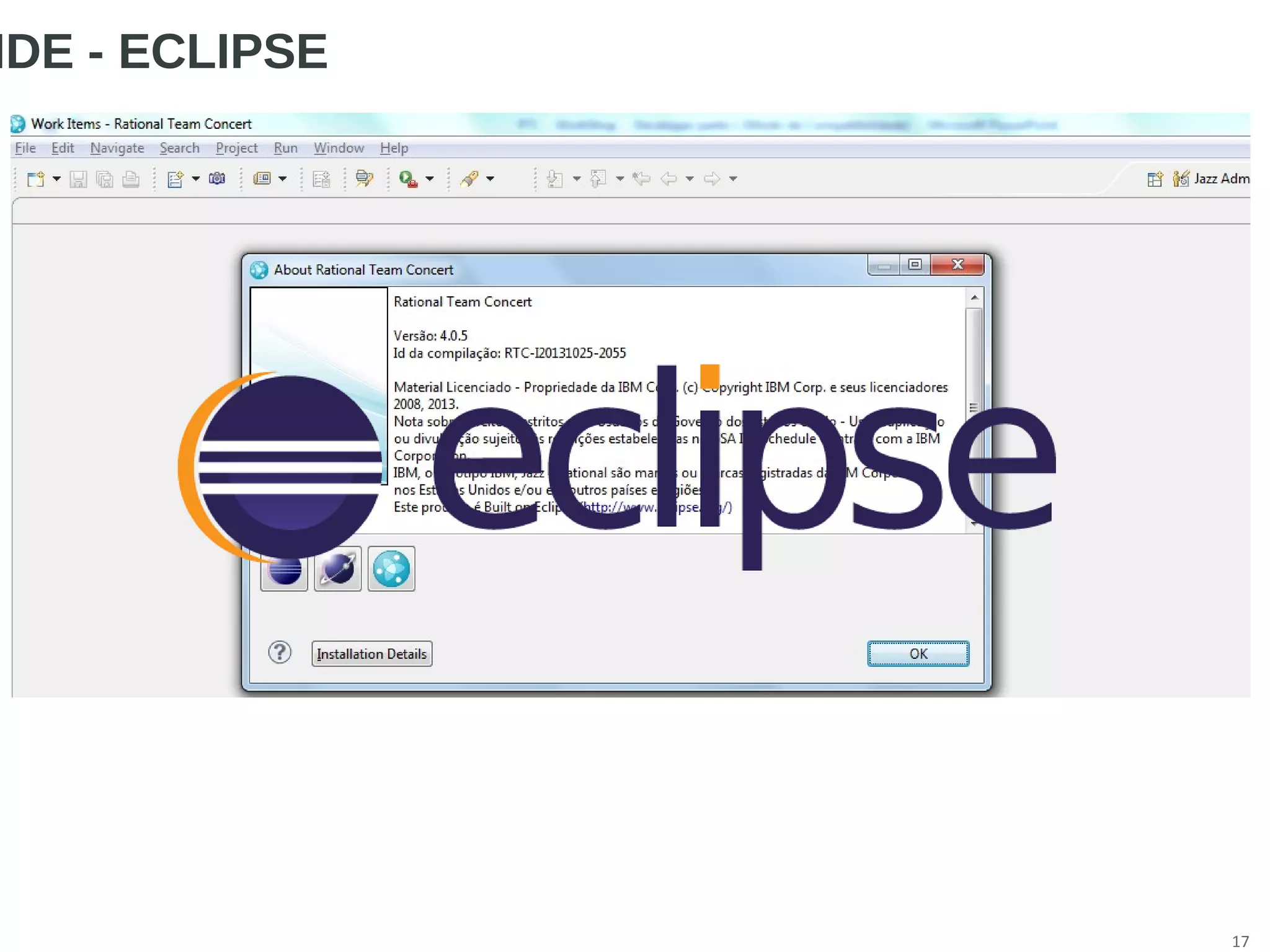Click the Forward navigation arrow icon

coord(712,179)
